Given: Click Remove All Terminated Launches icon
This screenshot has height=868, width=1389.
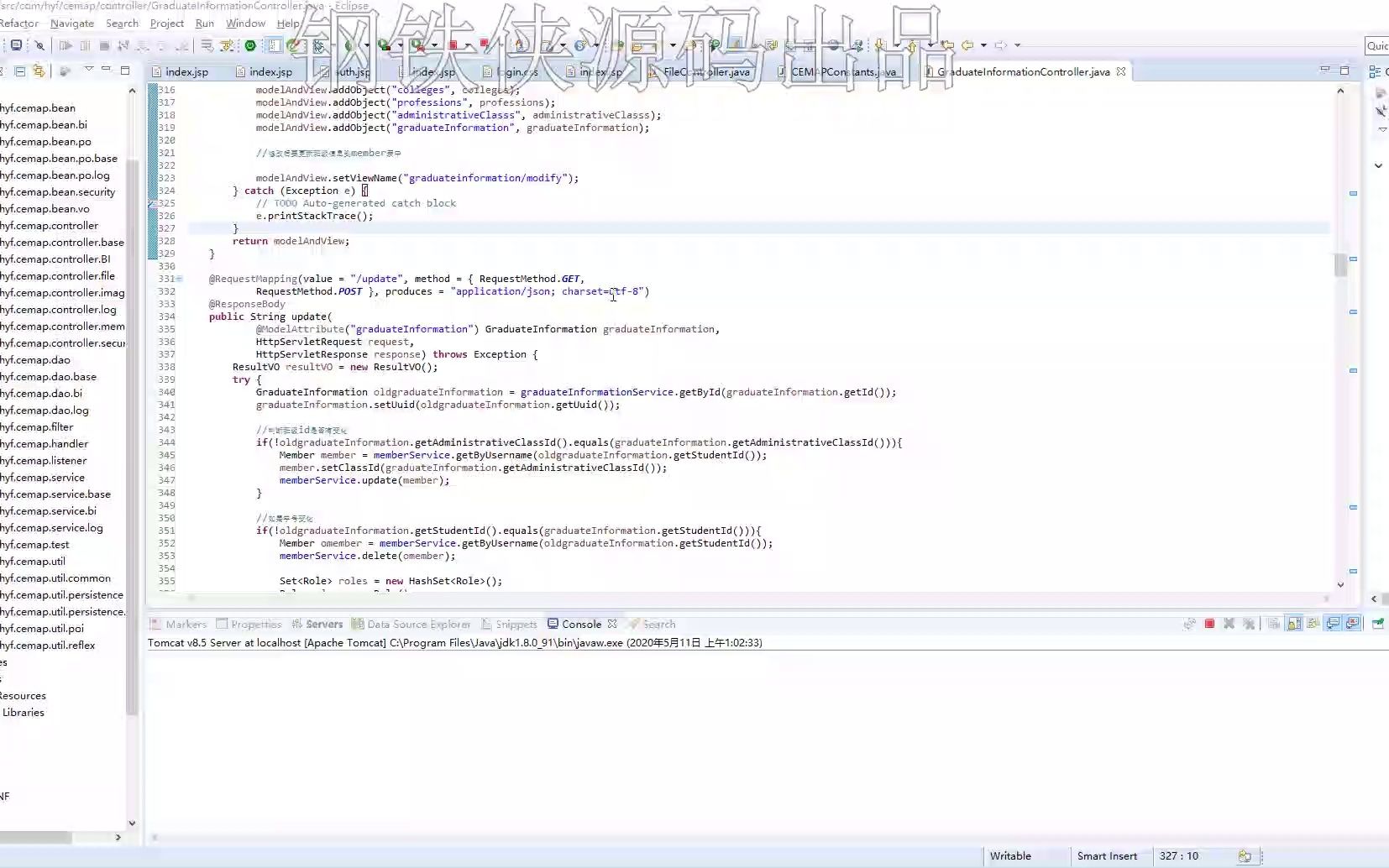Looking at the screenshot, I should coord(1249,624).
